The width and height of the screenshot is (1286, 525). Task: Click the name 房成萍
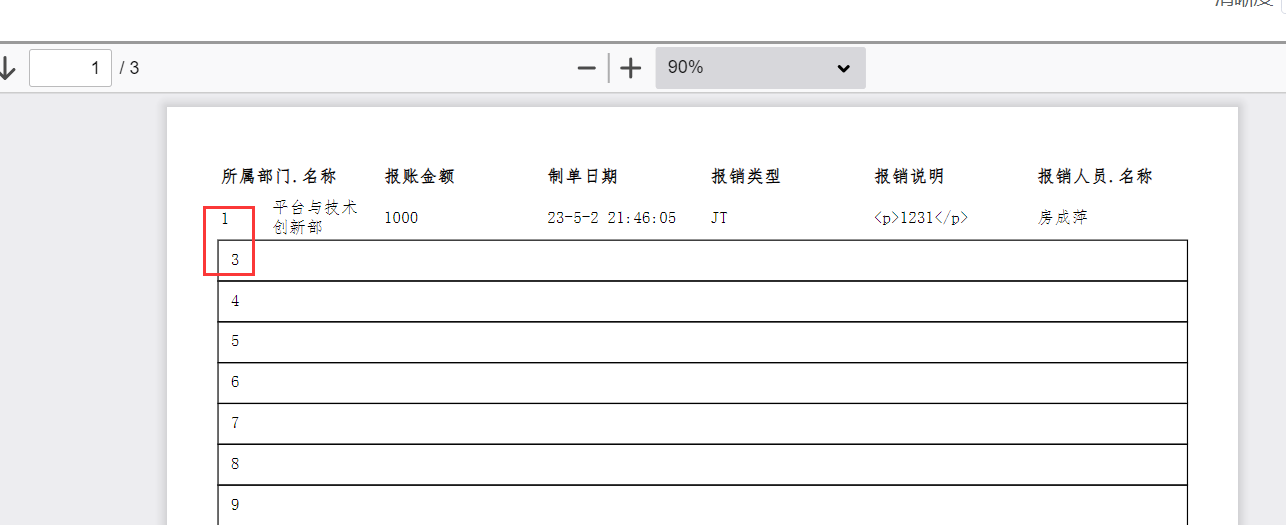1062,217
